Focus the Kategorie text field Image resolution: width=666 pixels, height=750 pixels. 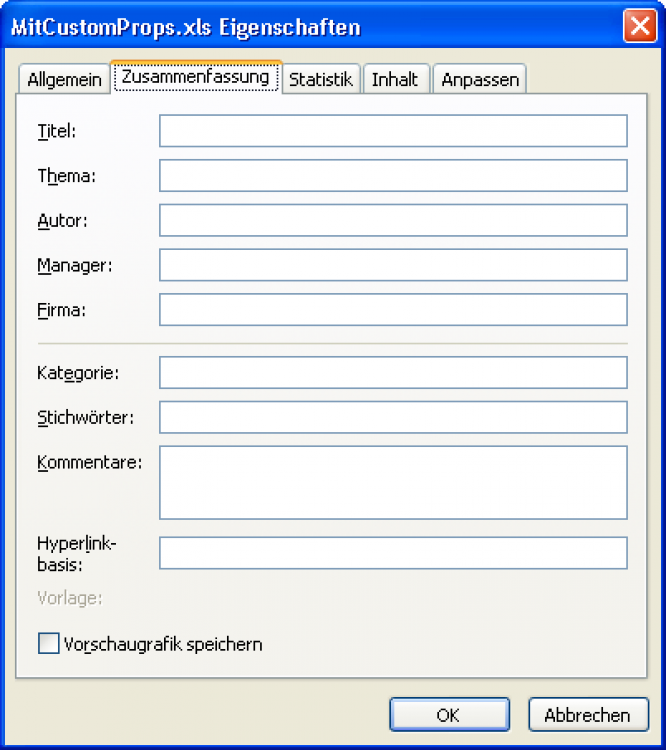393,372
